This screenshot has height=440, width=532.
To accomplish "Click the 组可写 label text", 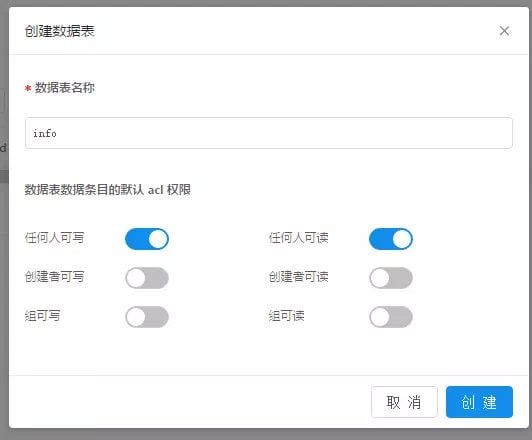I will 42,316.
